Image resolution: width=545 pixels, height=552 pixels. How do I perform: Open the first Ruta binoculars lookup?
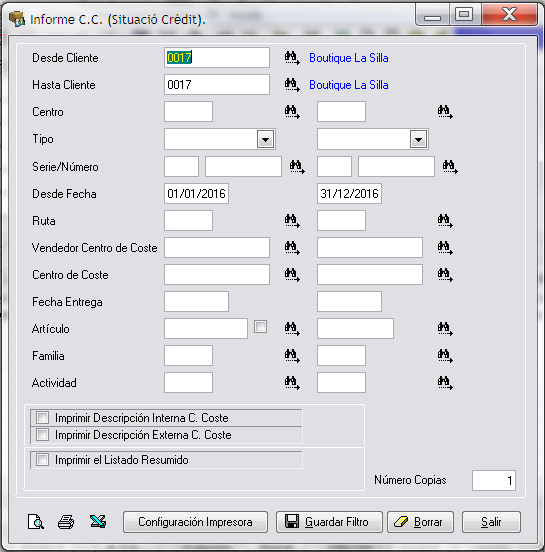pyautogui.click(x=292, y=221)
